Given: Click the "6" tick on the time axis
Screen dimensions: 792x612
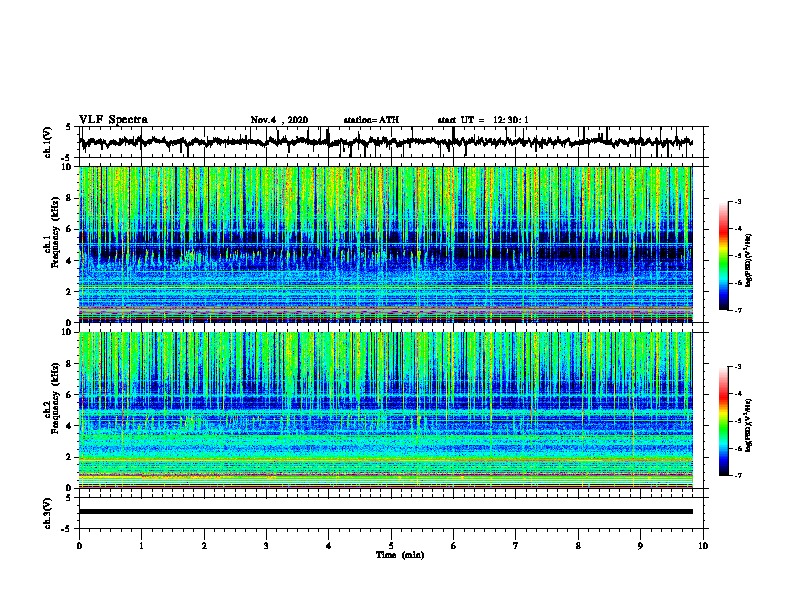Looking at the screenshot, I should [454, 546].
